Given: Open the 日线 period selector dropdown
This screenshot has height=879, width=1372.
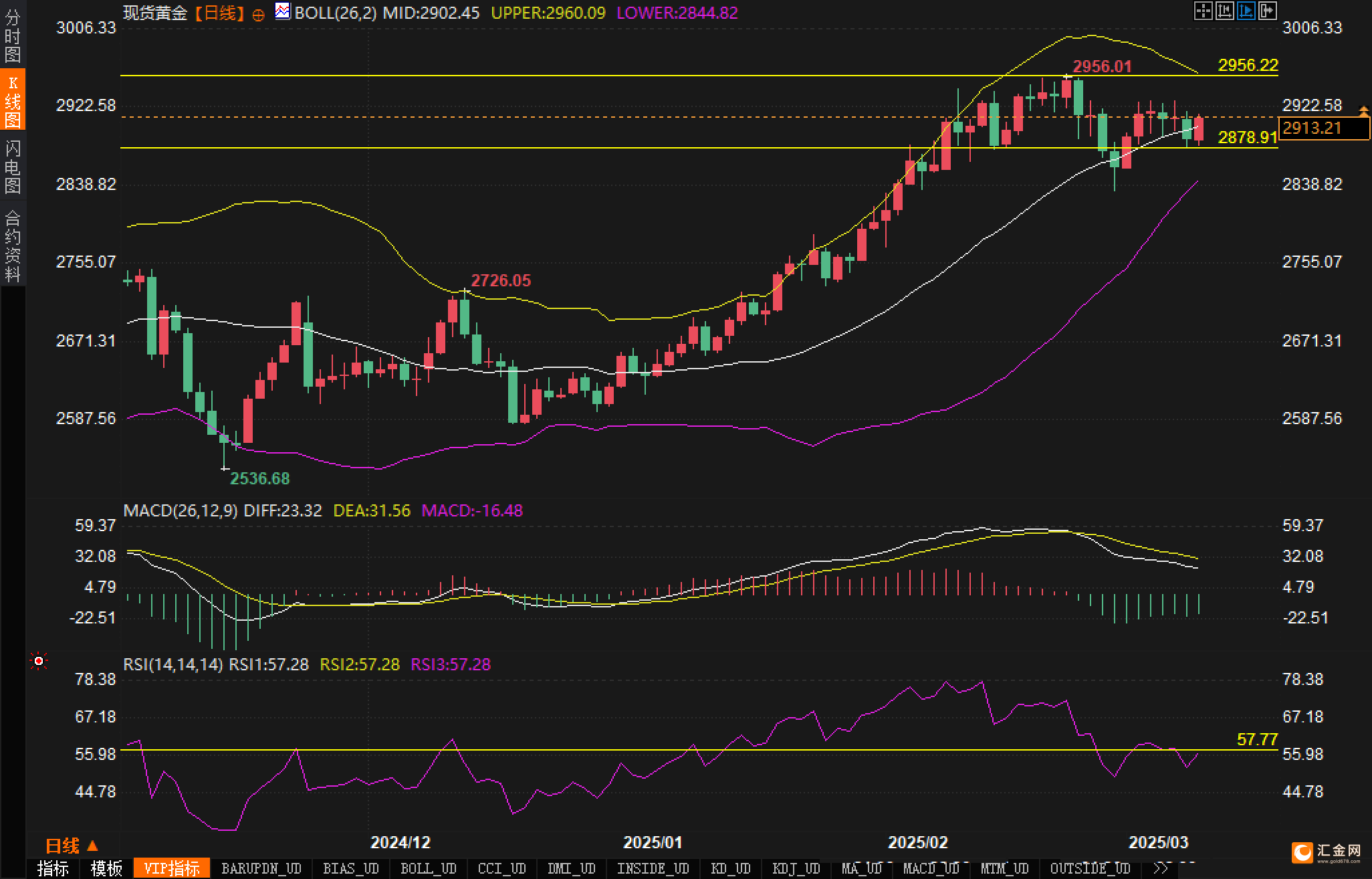Looking at the screenshot, I should pos(72,846).
